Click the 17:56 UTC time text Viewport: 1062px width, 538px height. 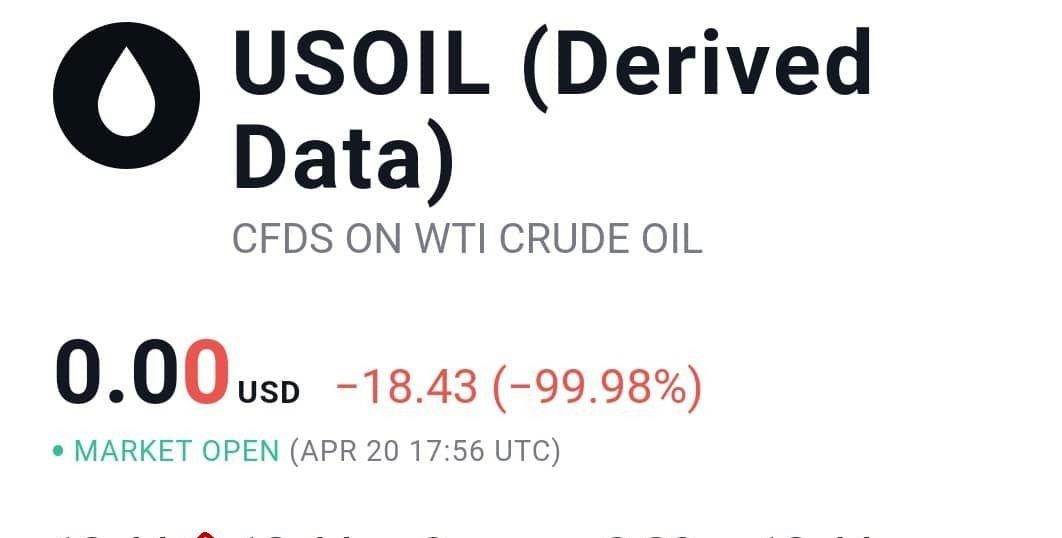tap(479, 451)
